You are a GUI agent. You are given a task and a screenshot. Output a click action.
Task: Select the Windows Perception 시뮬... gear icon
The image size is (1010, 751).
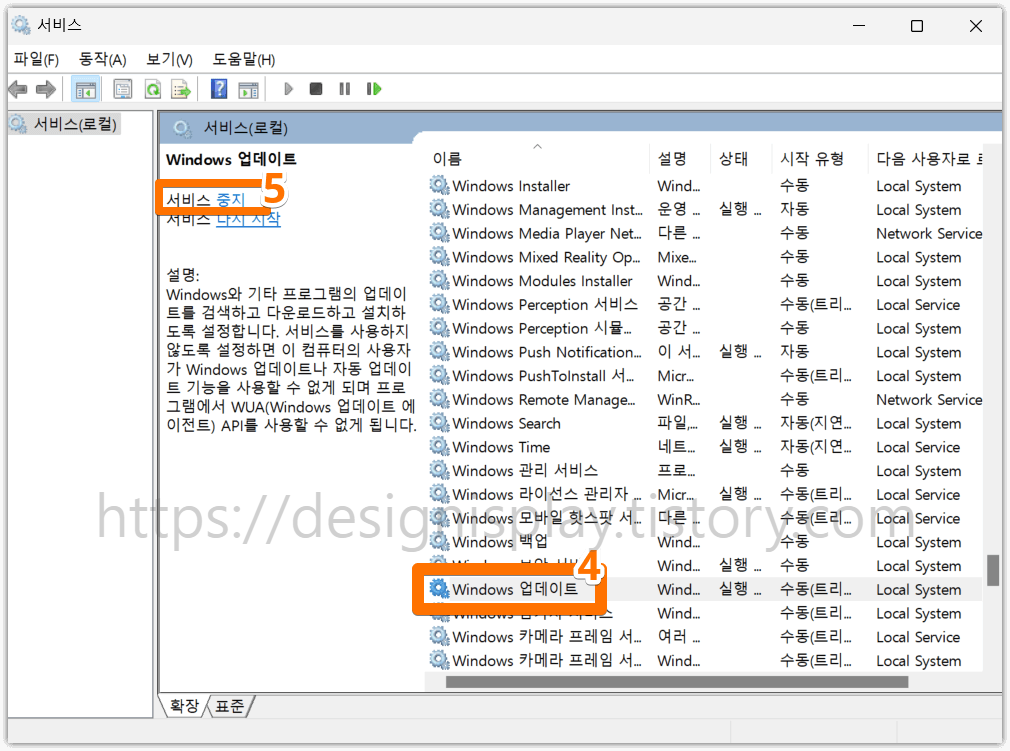tap(439, 328)
